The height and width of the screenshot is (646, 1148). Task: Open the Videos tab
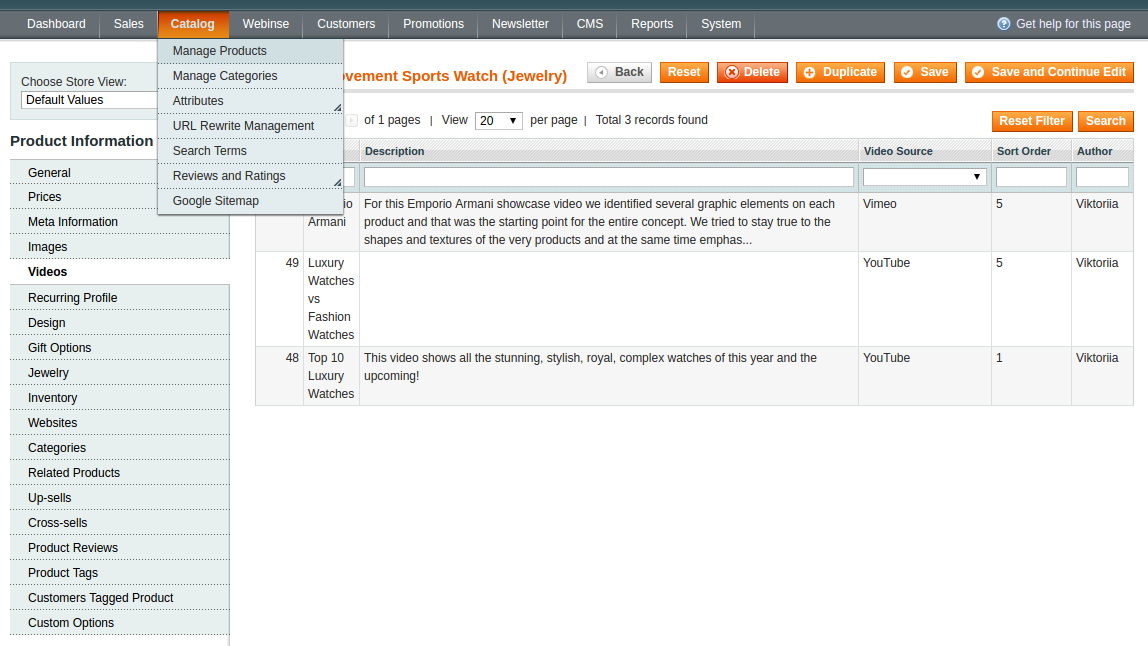119,272
